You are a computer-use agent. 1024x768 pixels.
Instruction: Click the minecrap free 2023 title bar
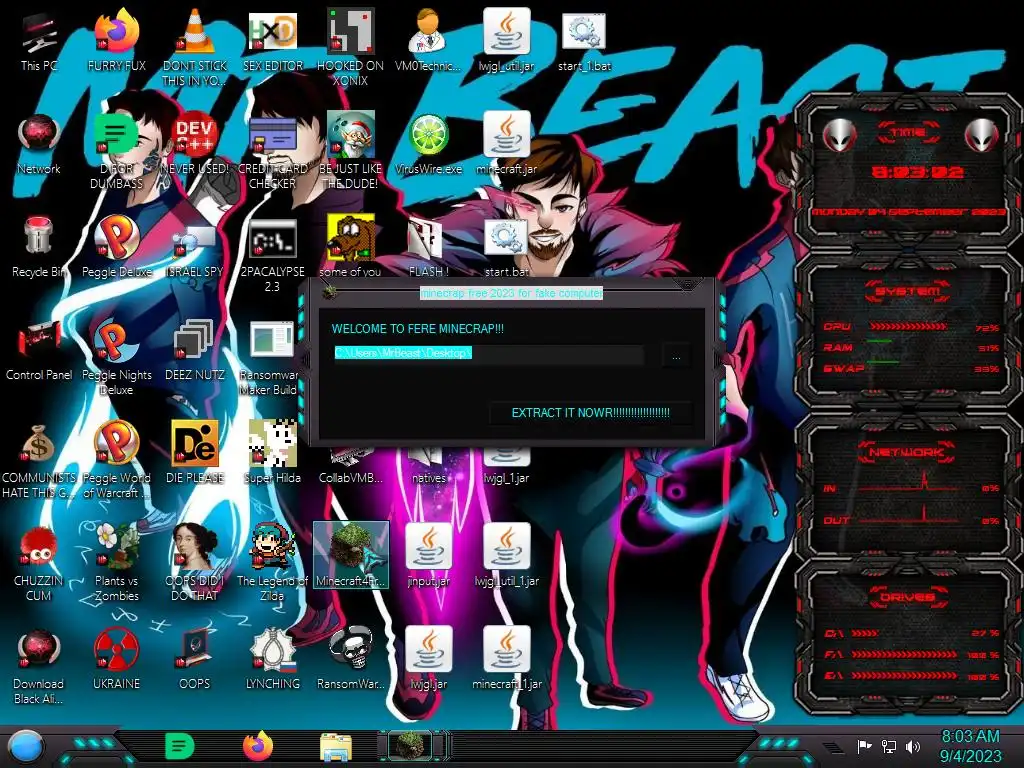pos(511,293)
